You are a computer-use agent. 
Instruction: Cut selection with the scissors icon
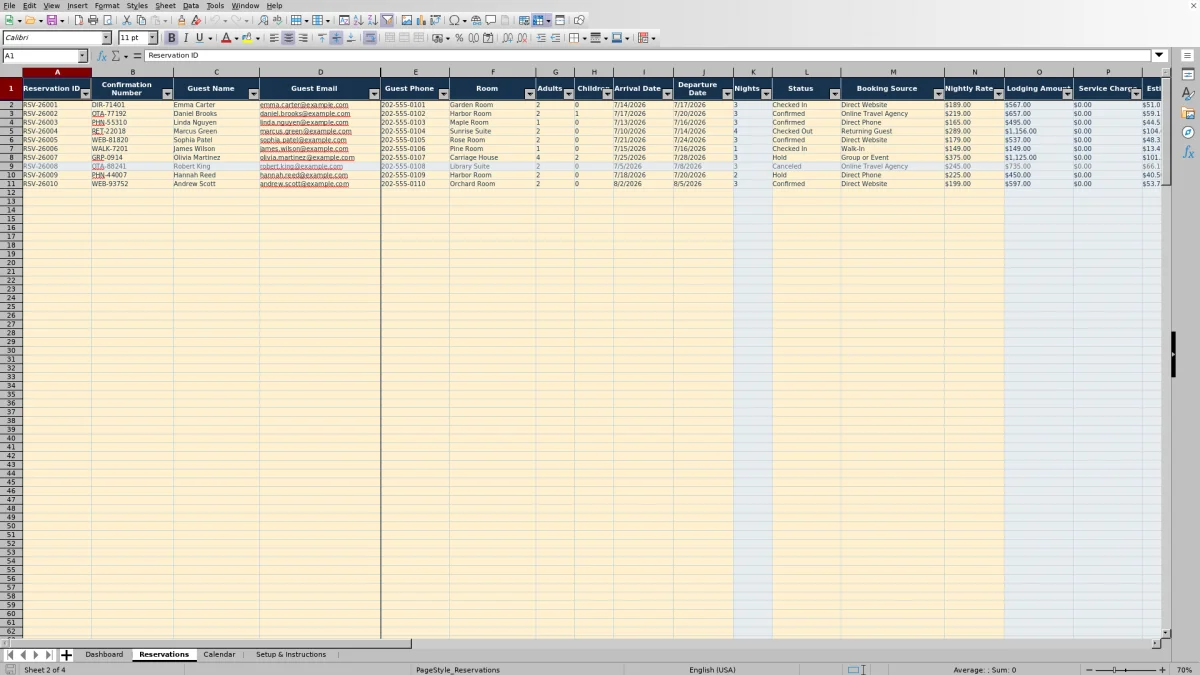pyautogui.click(x=127, y=20)
